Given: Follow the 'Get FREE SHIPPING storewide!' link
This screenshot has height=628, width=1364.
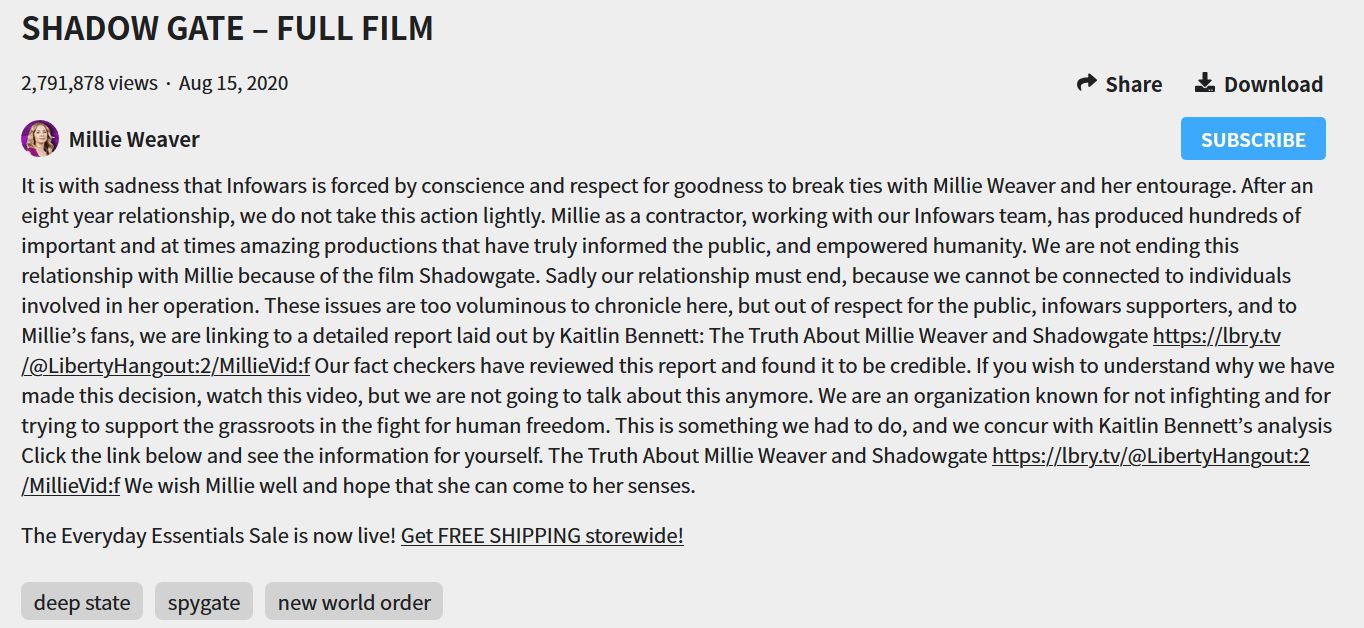Looking at the screenshot, I should coord(542,535).
